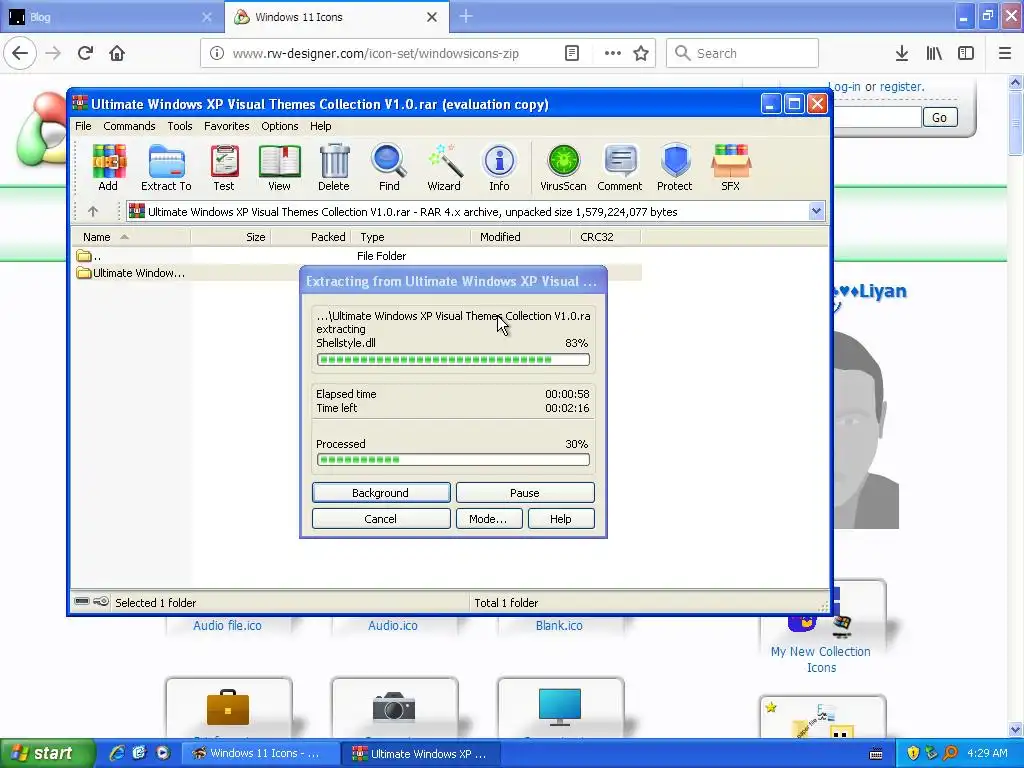Open the WinRAR Help menu
The width and height of the screenshot is (1024, 768).
321,126
